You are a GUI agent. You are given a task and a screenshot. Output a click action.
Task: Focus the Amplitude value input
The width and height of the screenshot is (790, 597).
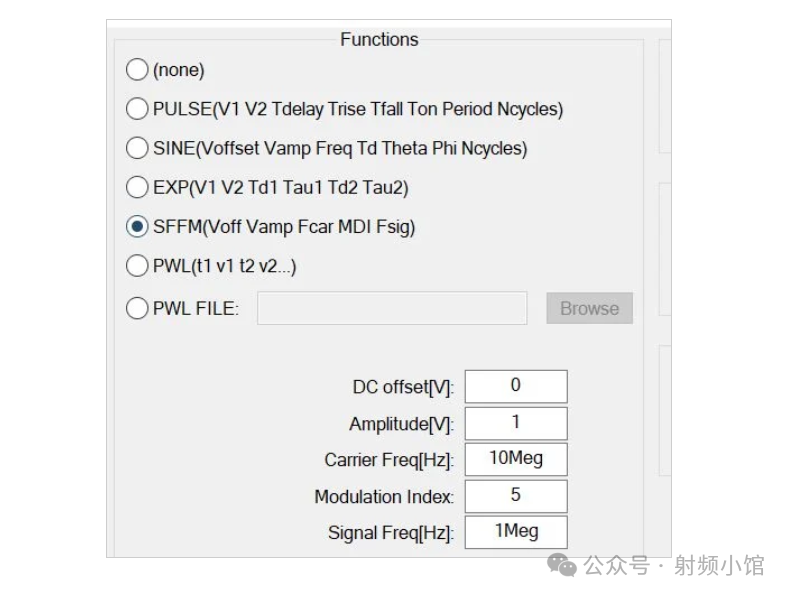[x=515, y=423]
